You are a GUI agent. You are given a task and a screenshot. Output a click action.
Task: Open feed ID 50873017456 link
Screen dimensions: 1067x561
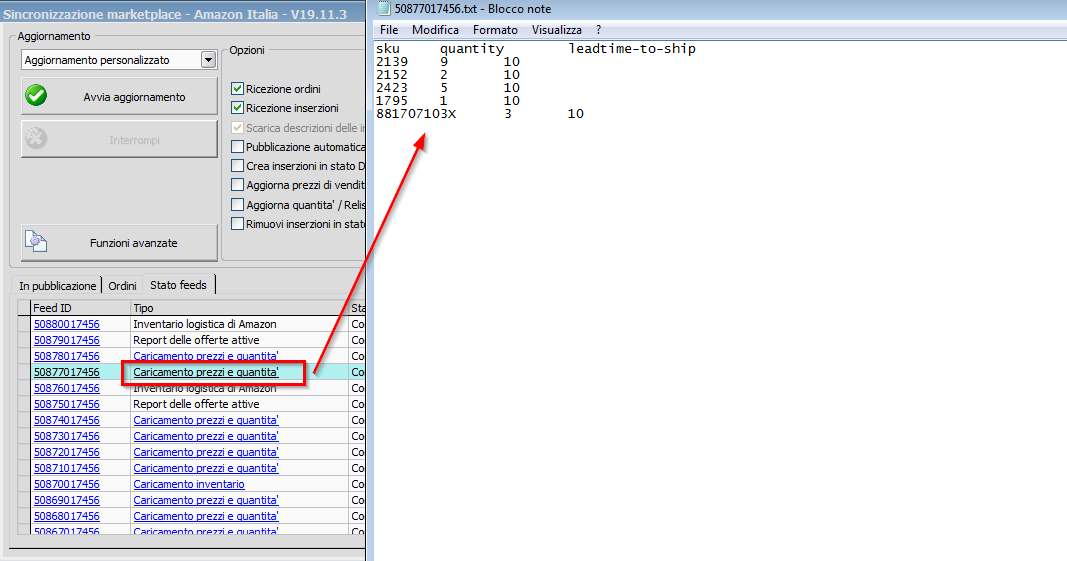click(67, 436)
